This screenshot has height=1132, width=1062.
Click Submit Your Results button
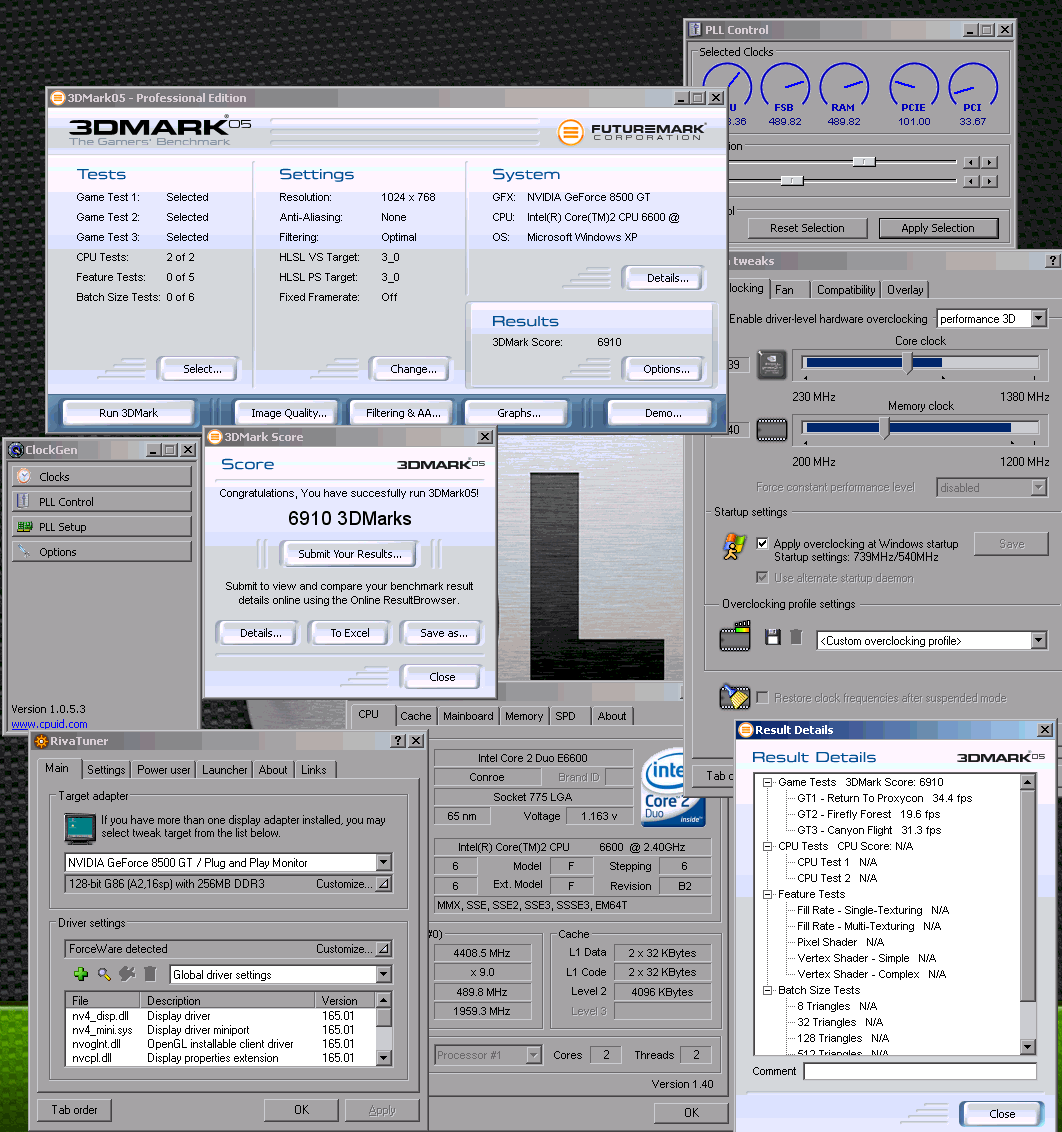tap(349, 554)
